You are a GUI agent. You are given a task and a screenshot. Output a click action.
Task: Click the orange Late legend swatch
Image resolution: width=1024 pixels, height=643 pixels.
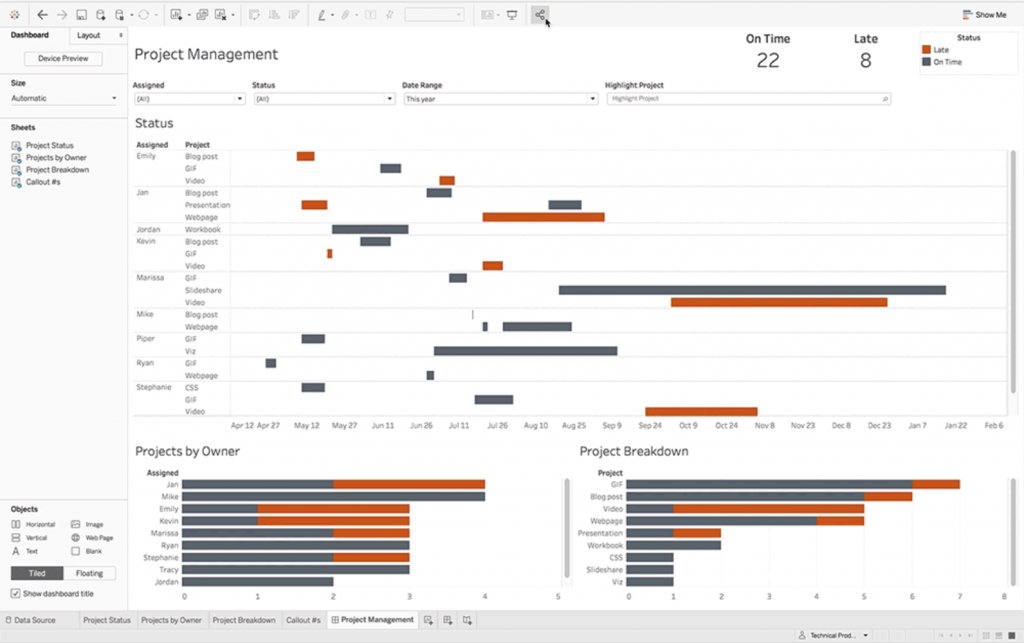pos(927,49)
